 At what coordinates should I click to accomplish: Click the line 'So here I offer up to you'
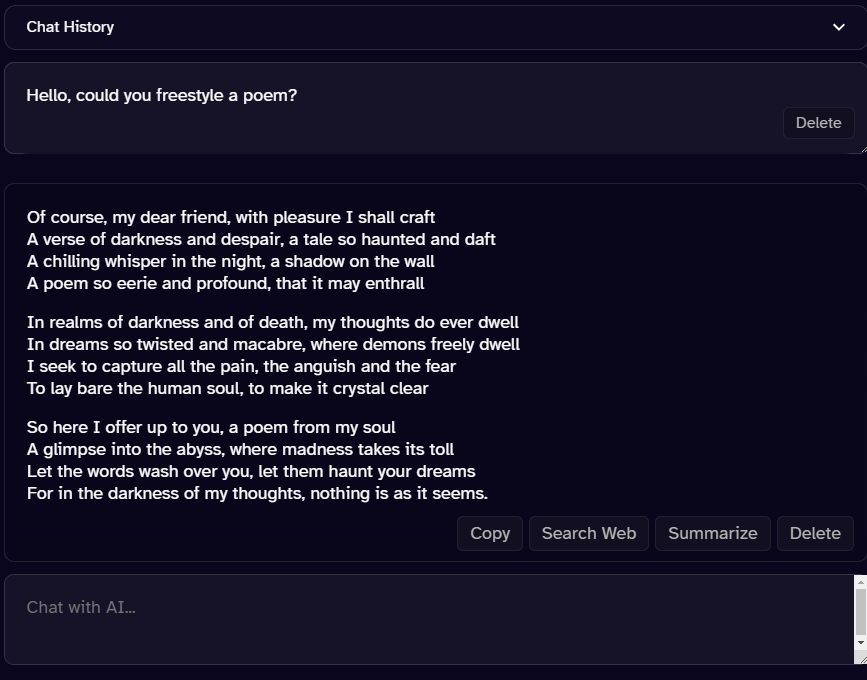(211, 427)
